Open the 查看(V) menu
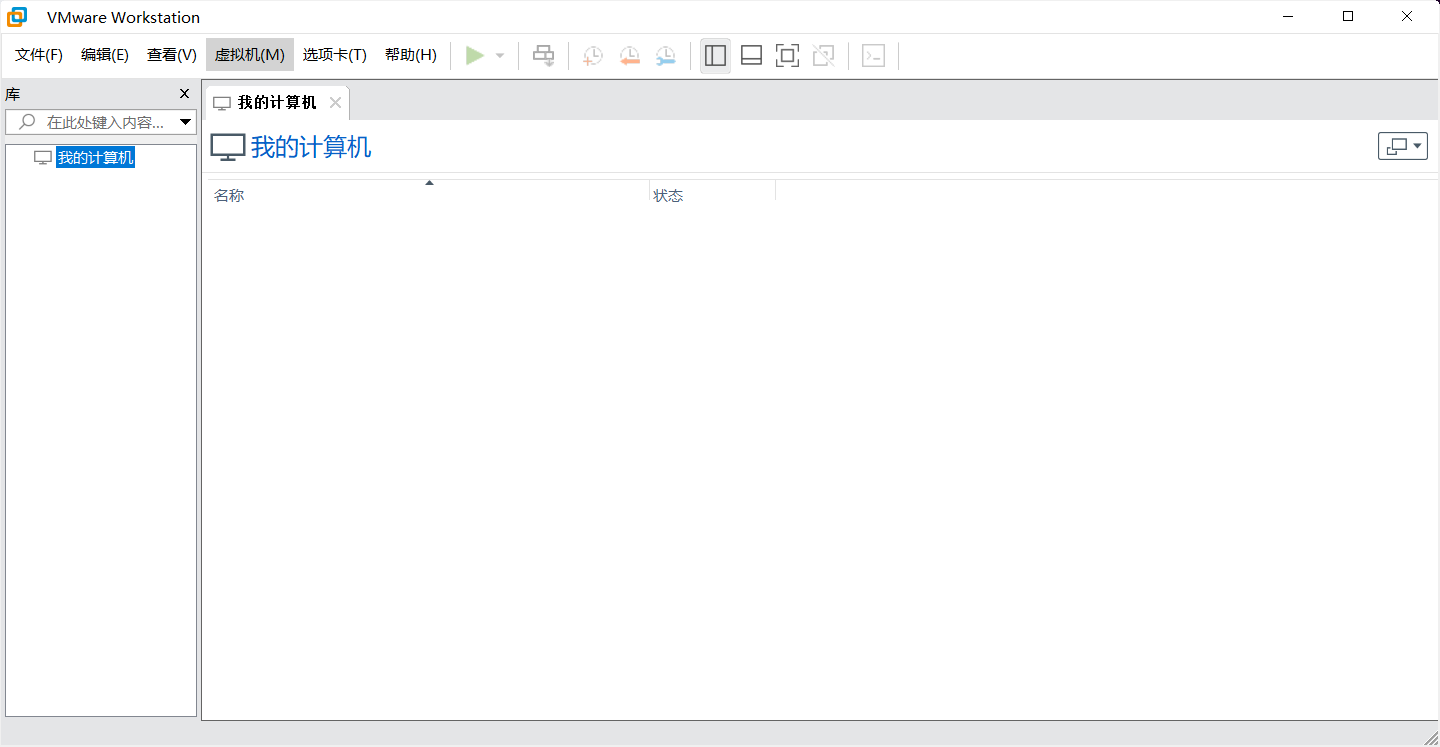 tap(172, 55)
